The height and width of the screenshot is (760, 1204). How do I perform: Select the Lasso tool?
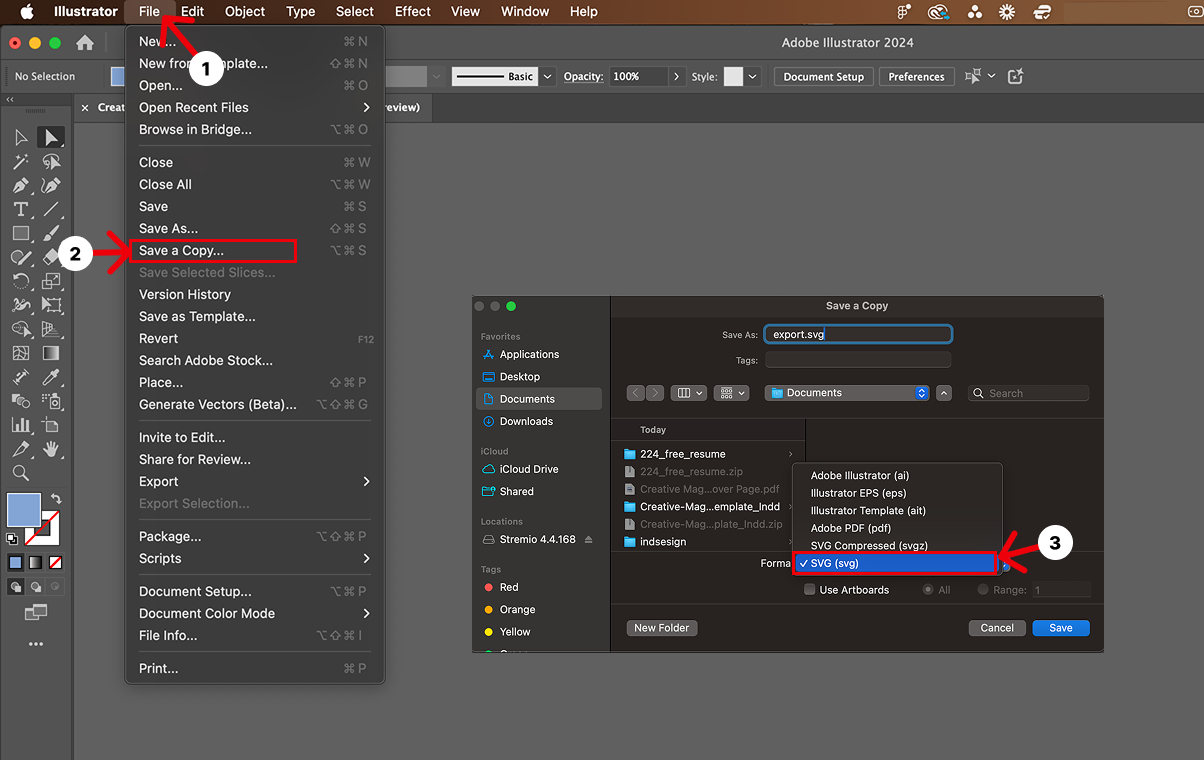click(x=51, y=161)
